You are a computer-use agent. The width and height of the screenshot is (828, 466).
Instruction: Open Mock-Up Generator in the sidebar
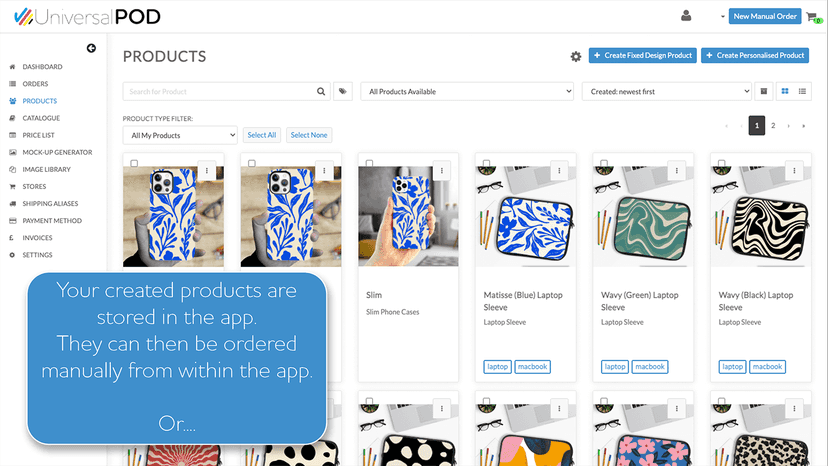[x=57, y=152]
